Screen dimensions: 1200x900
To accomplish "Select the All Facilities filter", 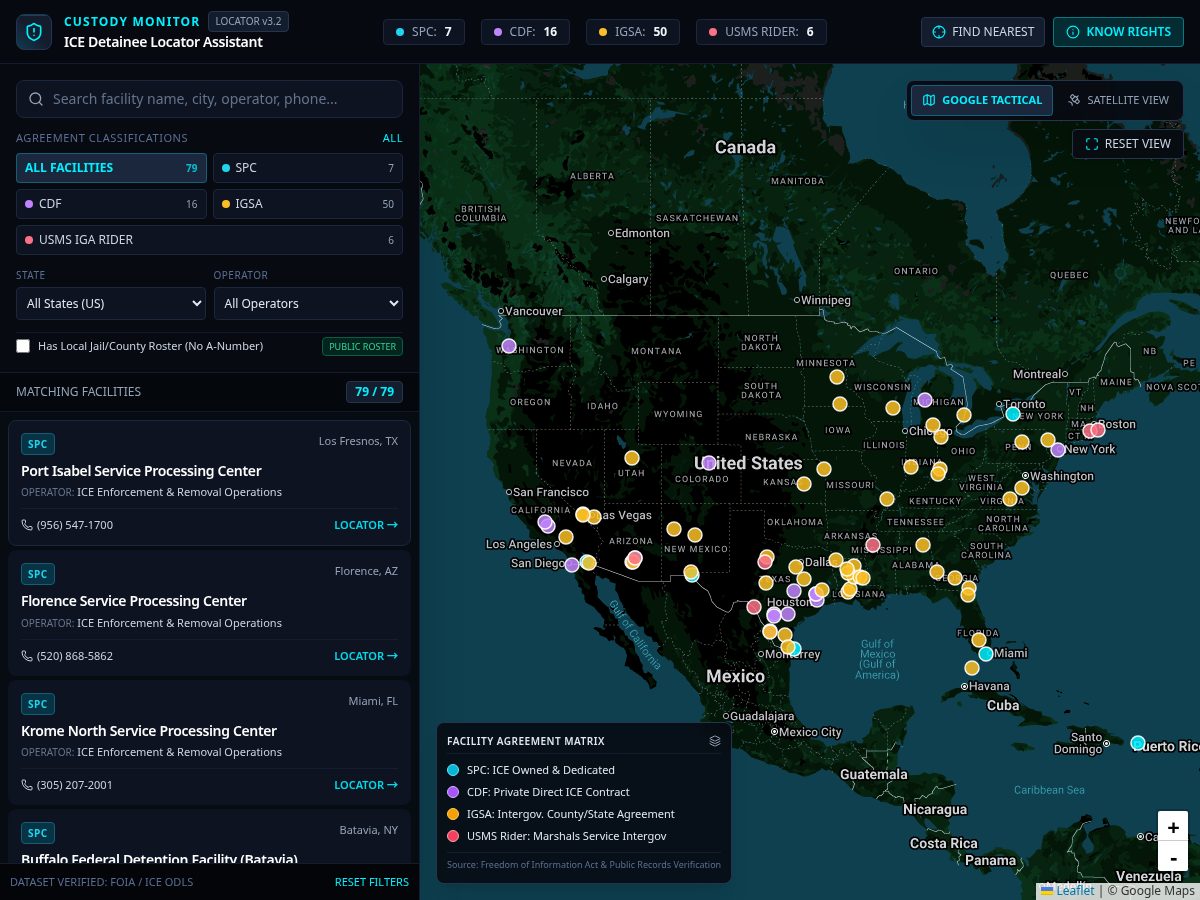I will pyautogui.click(x=111, y=168).
